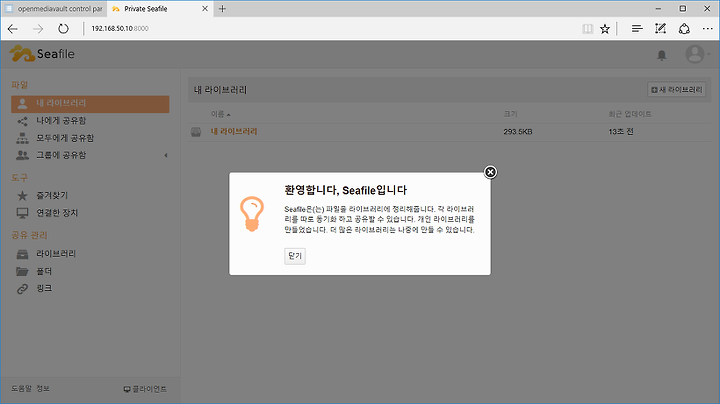Open the browser more actions menu
The height and width of the screenshot is (404, 720).
(708, 29)
